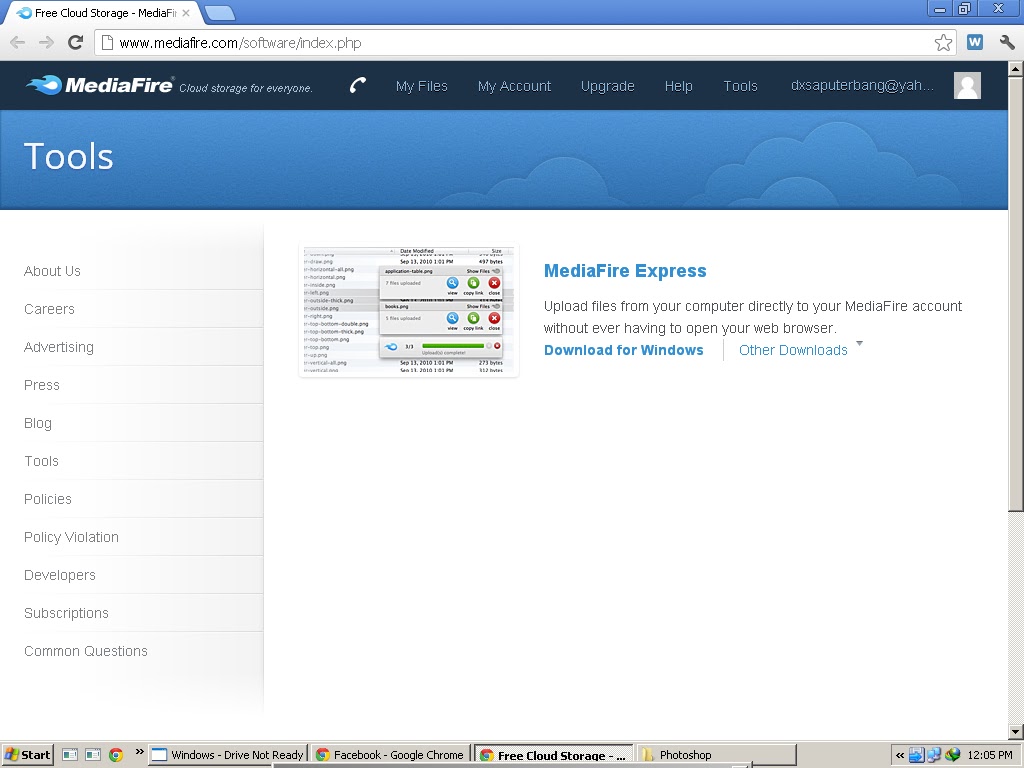Expand hidden system tray icons
1024x768 pixels.
click(900, 755)
